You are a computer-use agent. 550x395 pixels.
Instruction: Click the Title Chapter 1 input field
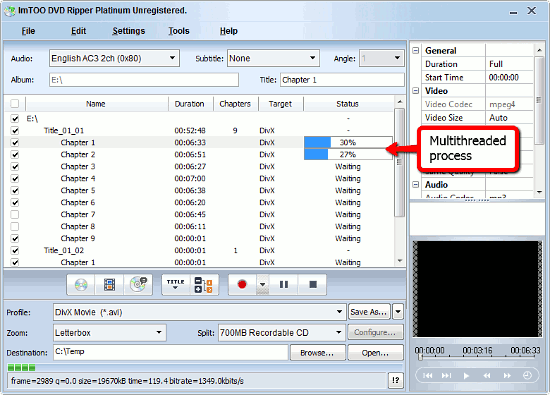[342, 80]
